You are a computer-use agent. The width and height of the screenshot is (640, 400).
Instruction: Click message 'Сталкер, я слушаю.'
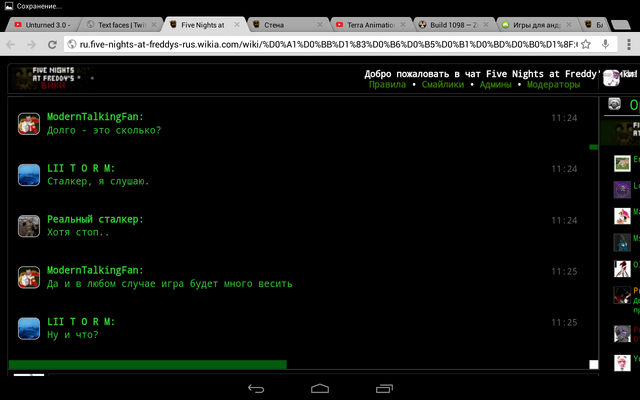(98, 181)
